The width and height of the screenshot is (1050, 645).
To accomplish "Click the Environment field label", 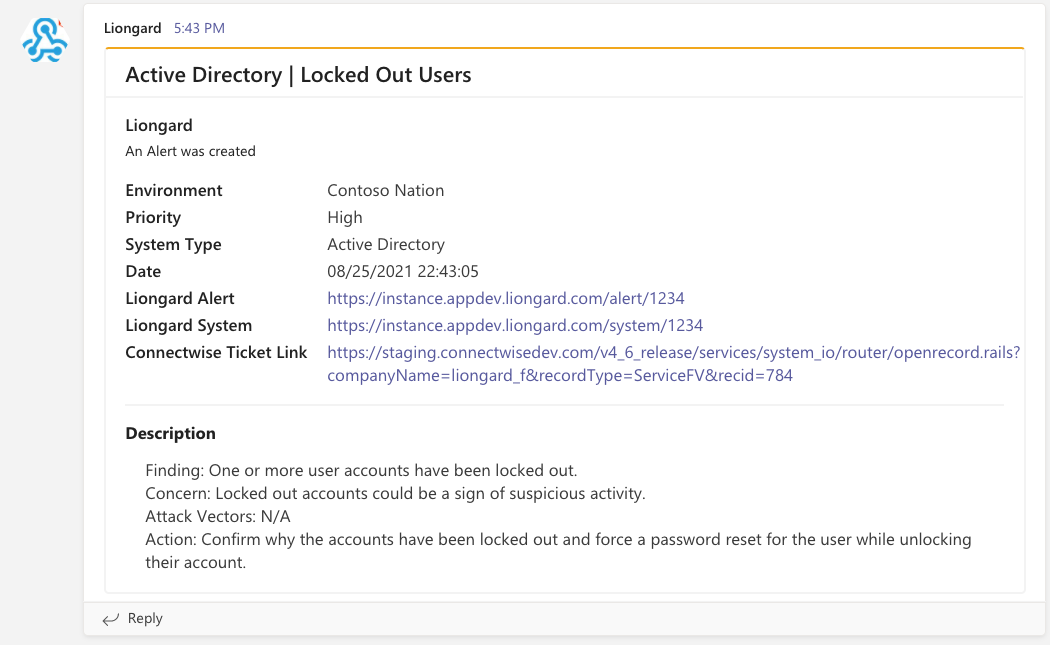I will 173,190.
